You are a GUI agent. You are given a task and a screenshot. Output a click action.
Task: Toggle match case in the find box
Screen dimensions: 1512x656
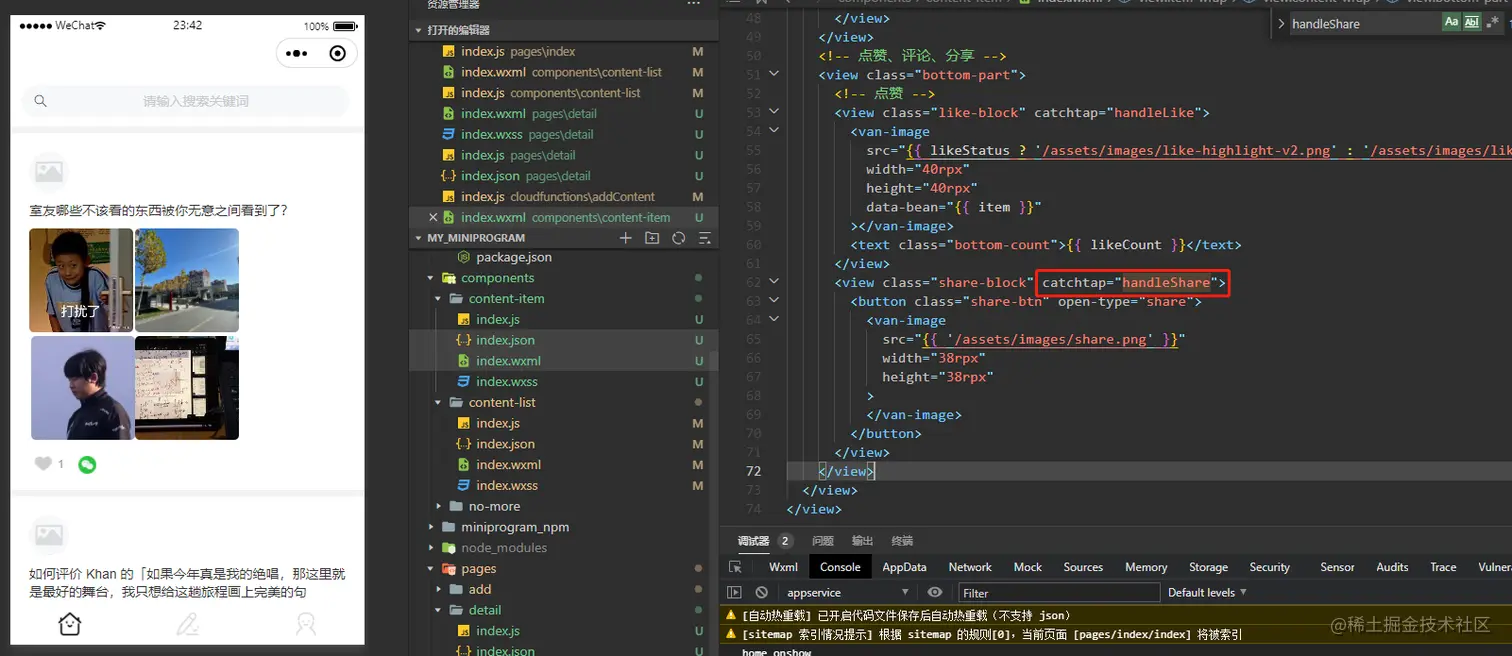(1451, 23)
